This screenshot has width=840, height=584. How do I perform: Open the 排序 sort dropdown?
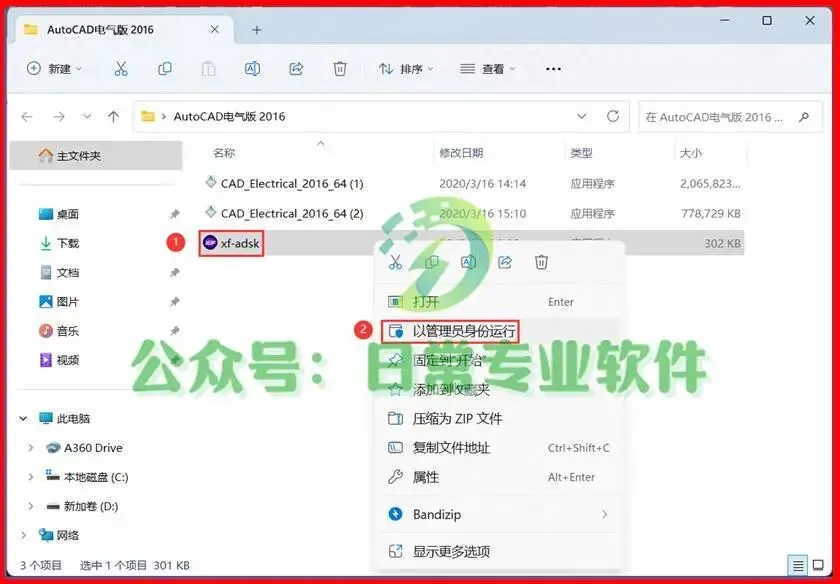(x=406, y=69)
